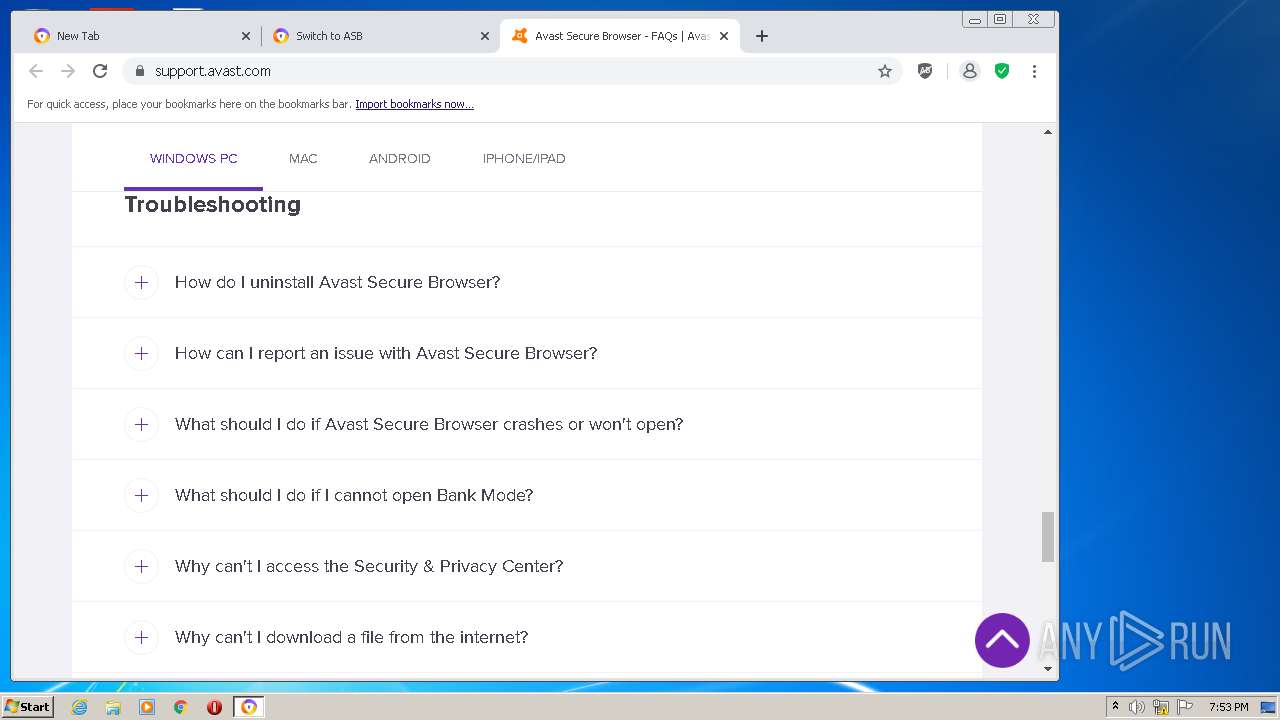This screenshot has width=1280, height=720.
Task: Click the scrollbar down arrow
Action: point(1048,668)
